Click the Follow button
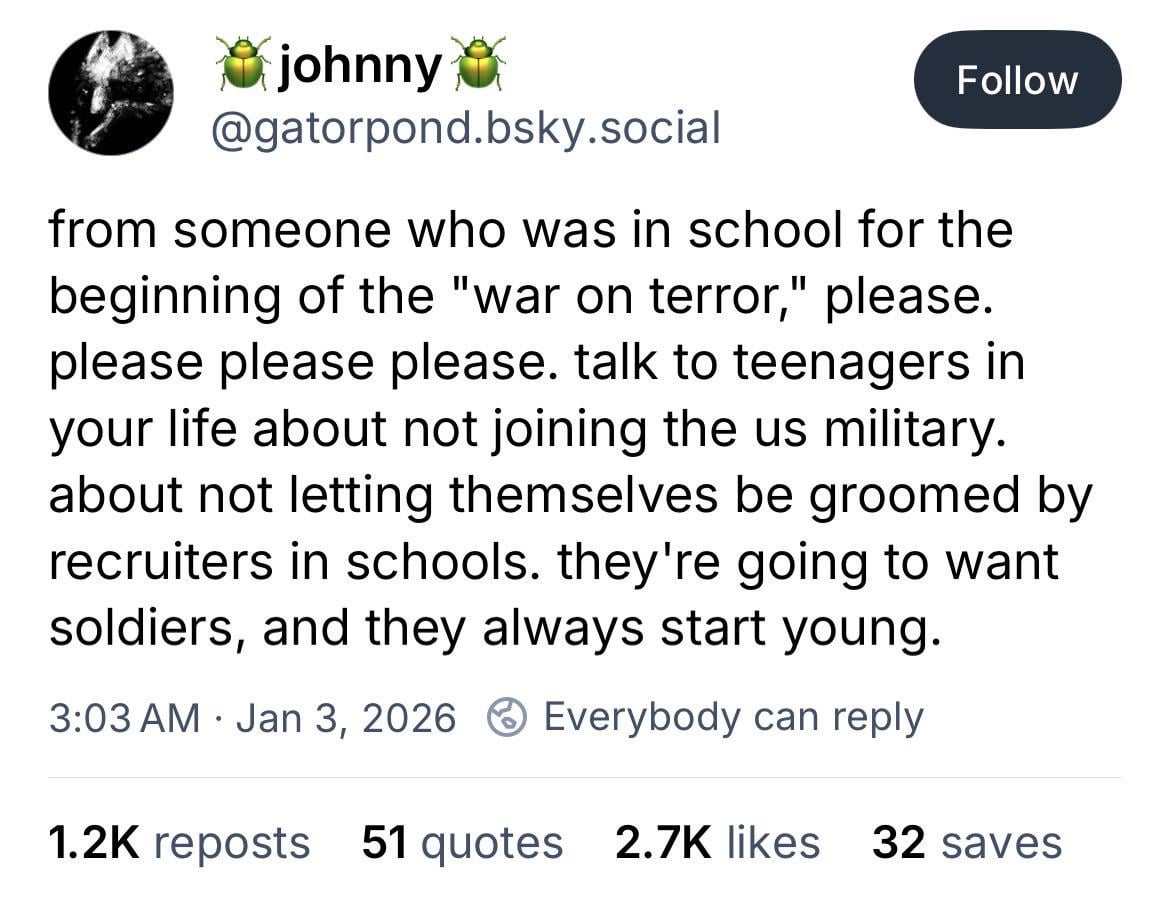 1017,79
